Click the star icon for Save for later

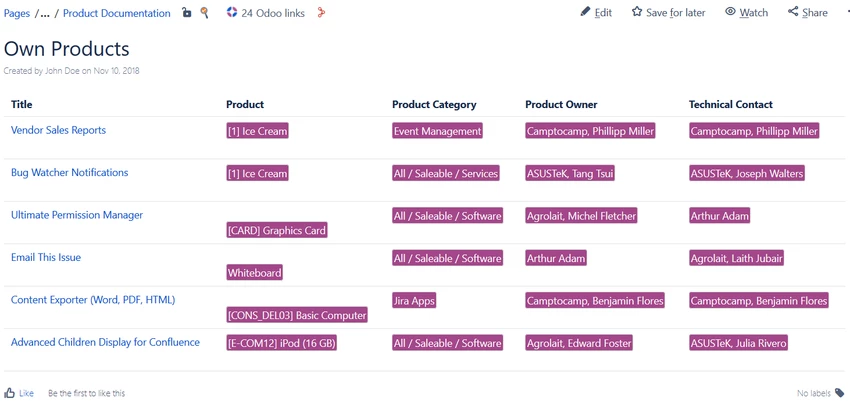pos(636,12)
